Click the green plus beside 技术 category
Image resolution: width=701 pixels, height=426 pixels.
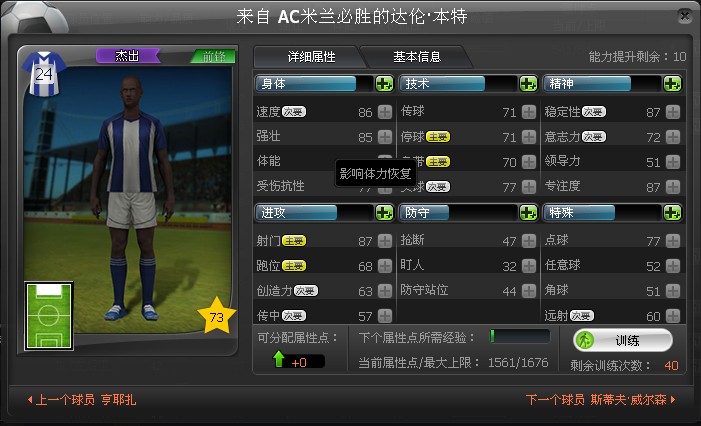coord(528,84)
